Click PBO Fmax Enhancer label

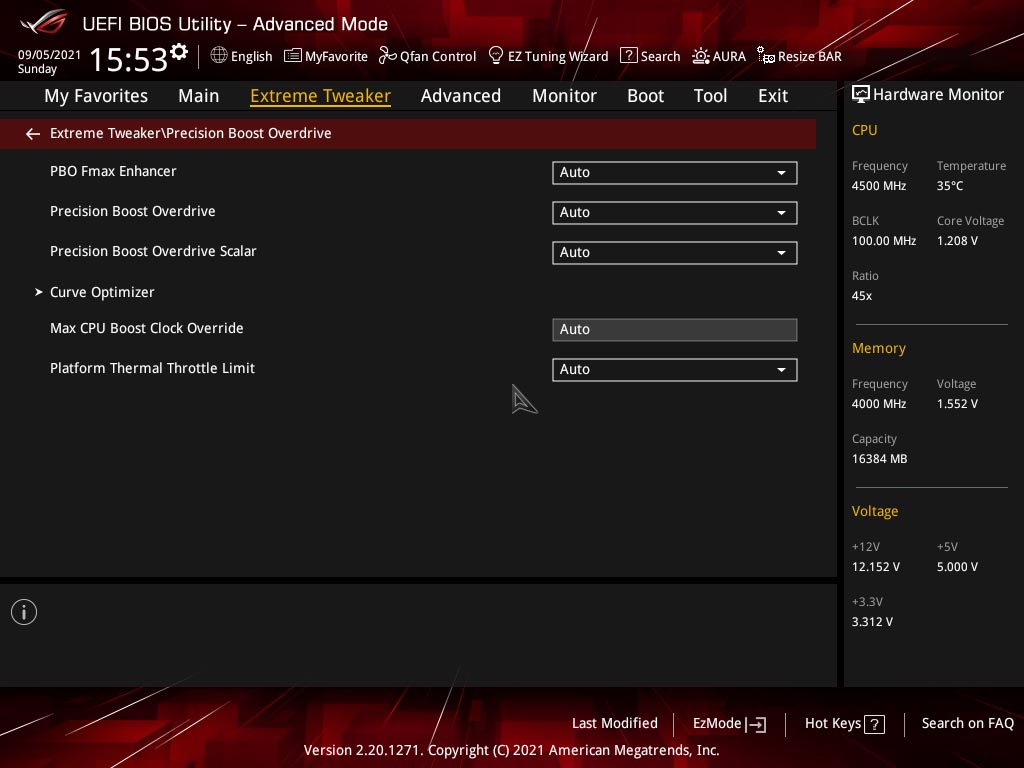(113, 171)
